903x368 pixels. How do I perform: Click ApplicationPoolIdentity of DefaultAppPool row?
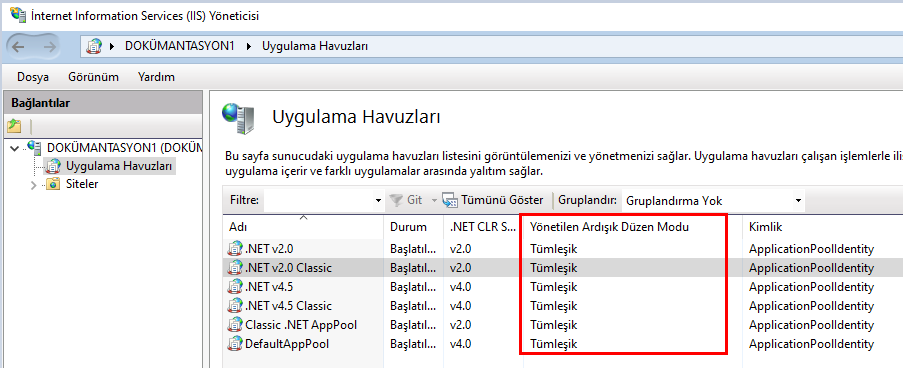(x=811, y=344)
